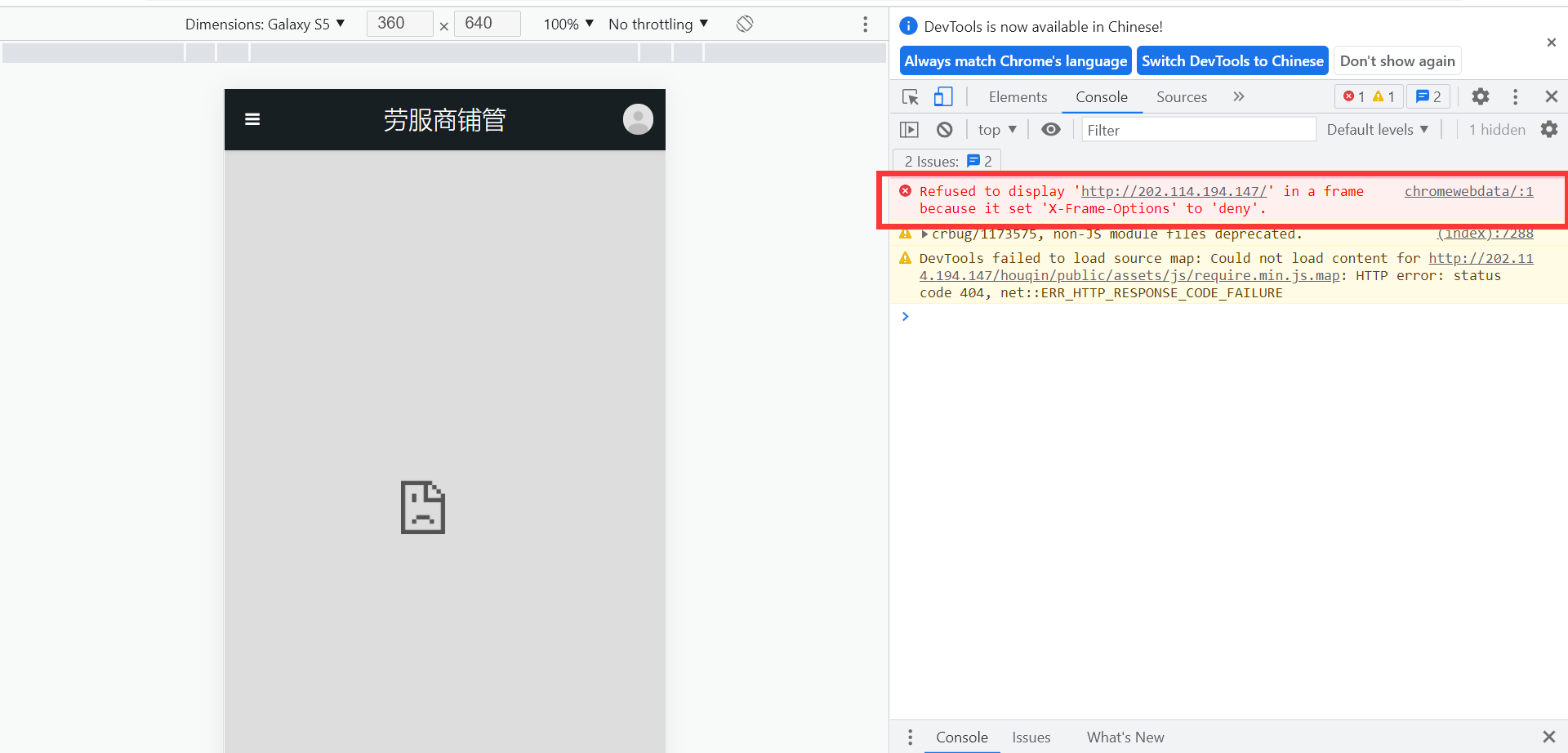Open DevTools settings gear
This screenshot has width=1568, height=753.
pyautogui.click(x=1481, y=96)
